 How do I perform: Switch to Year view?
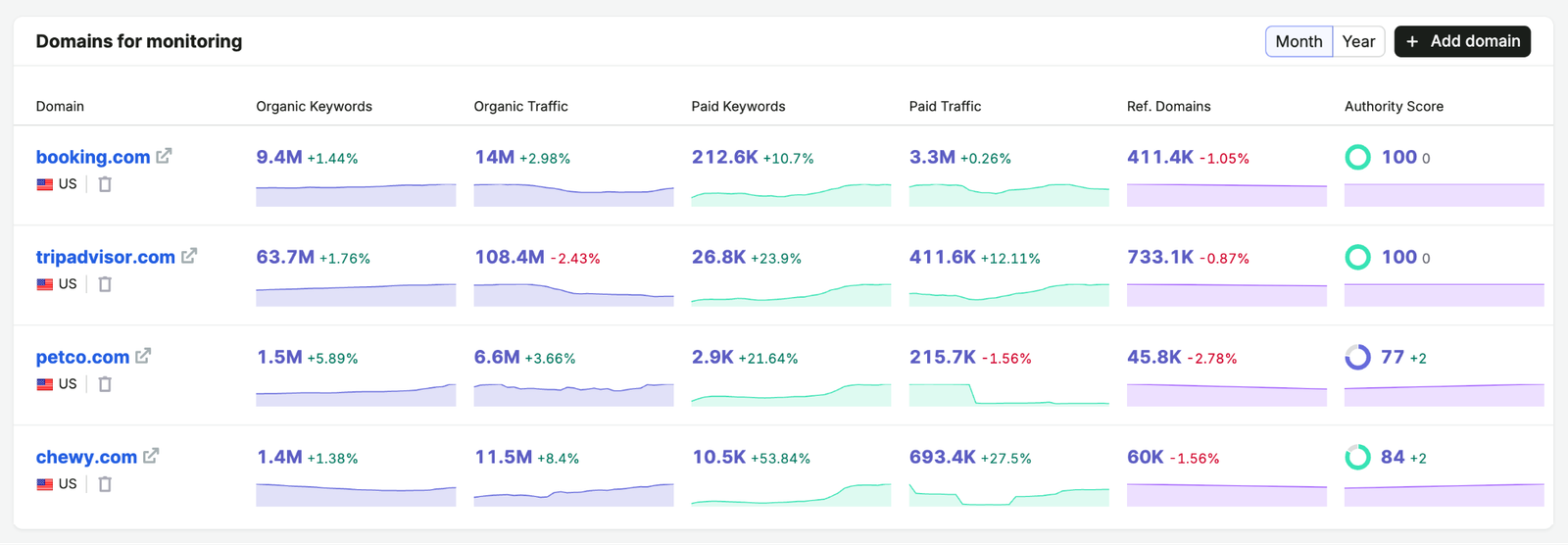[x=1358, y=41]
